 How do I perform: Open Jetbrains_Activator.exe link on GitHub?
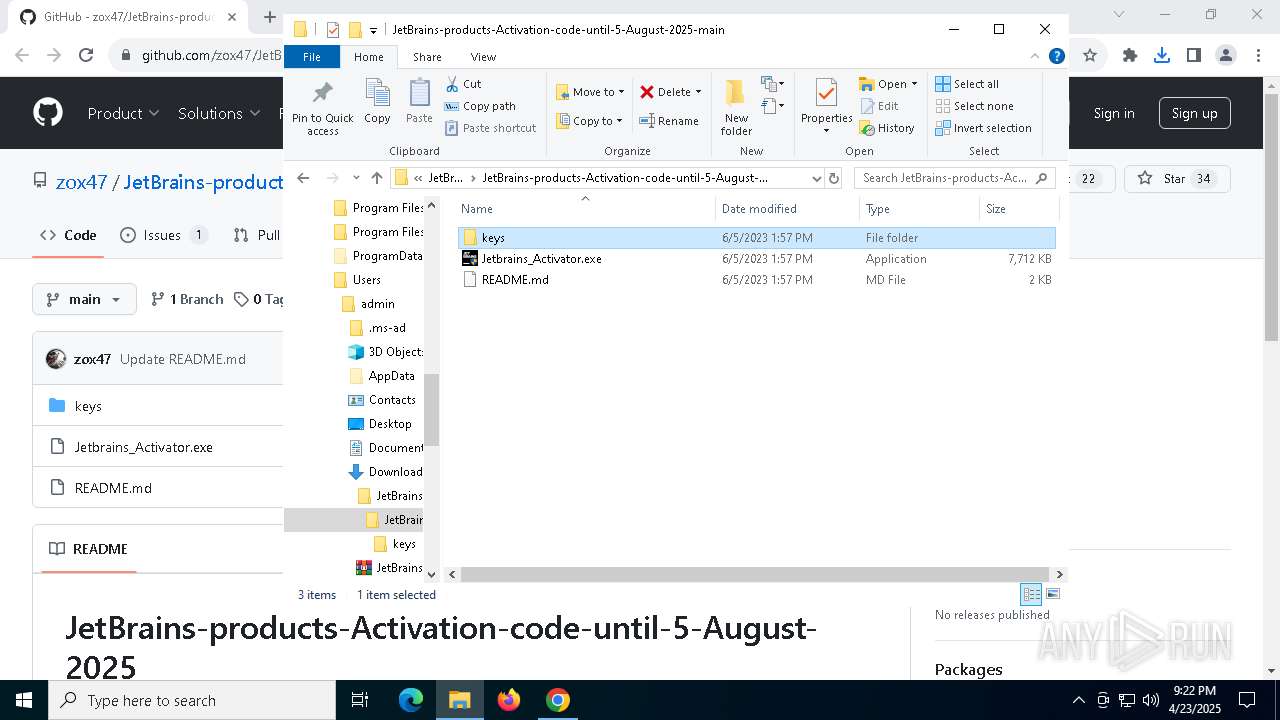point(143,447)
